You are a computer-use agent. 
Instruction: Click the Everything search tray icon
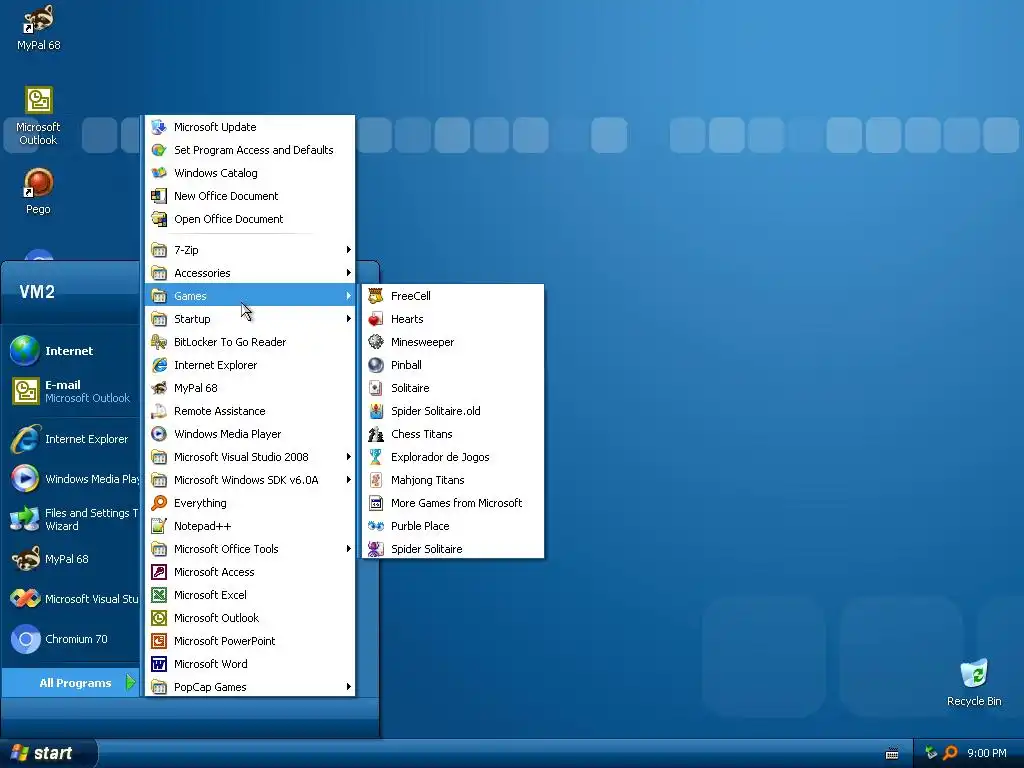point(950,753)
